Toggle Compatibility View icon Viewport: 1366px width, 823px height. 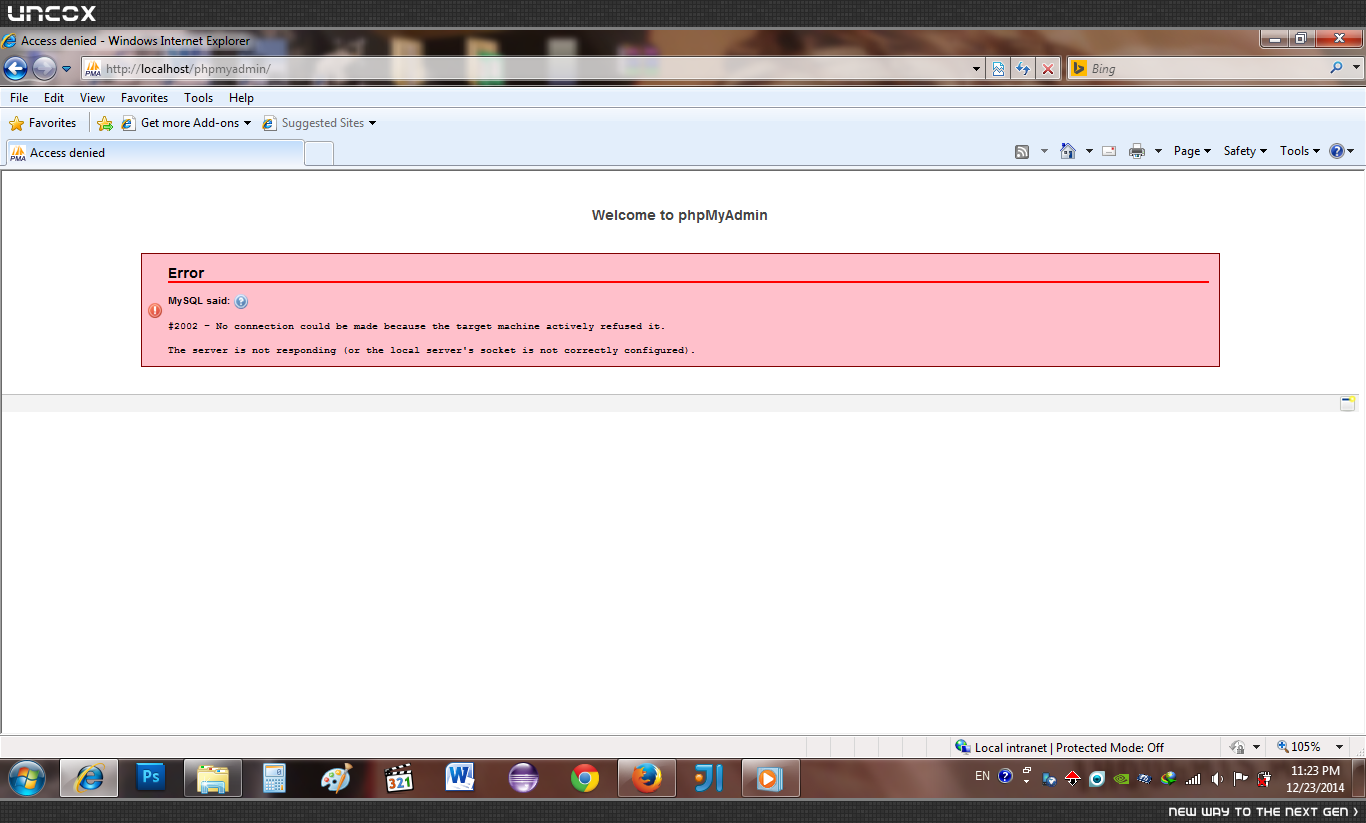click(x=998, y=69)
